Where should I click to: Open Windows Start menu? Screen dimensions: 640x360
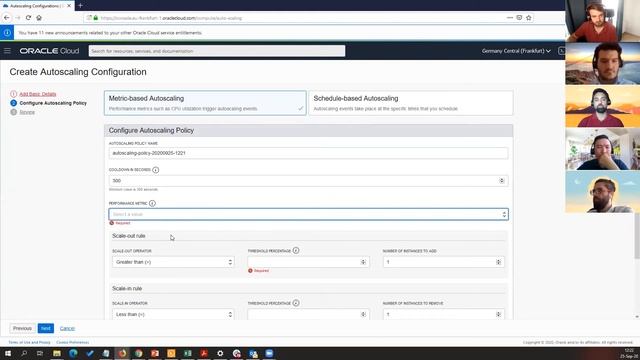click(x=8, y=353)
